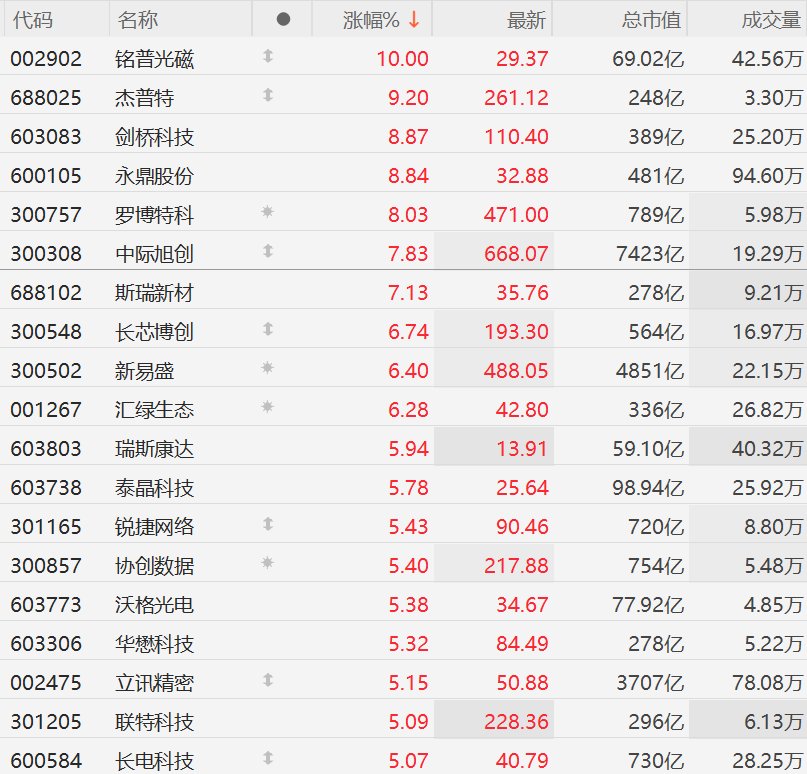Screen dimensions: 807x774
Task: Click the 沃格光电 name cell
Action: [x=154, y=605]
